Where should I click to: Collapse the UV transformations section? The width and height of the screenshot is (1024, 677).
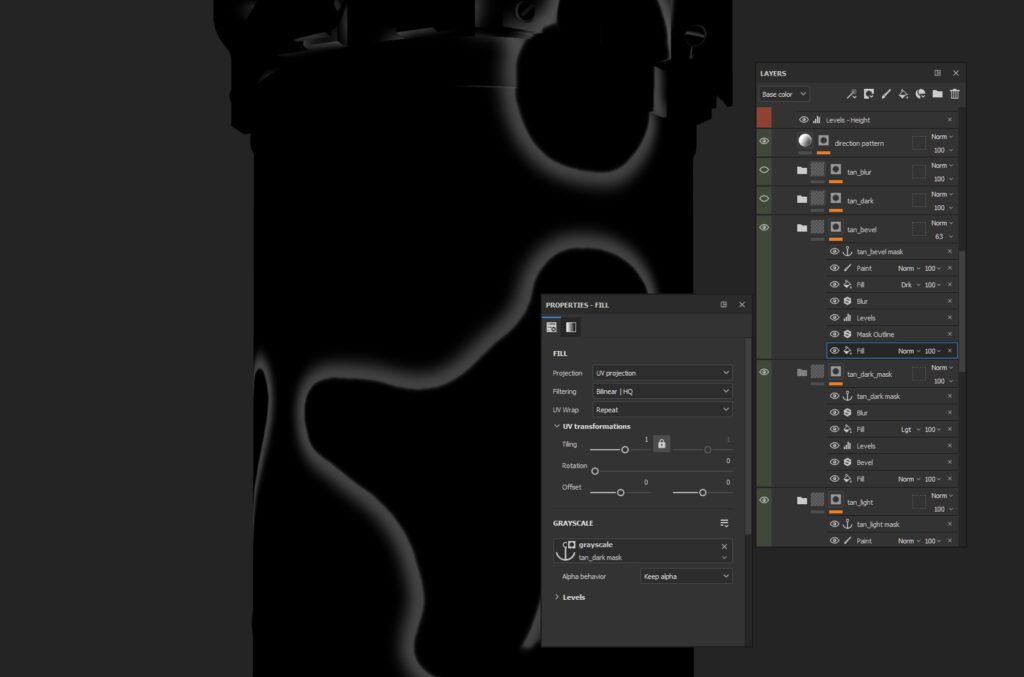tap(556, 426)
